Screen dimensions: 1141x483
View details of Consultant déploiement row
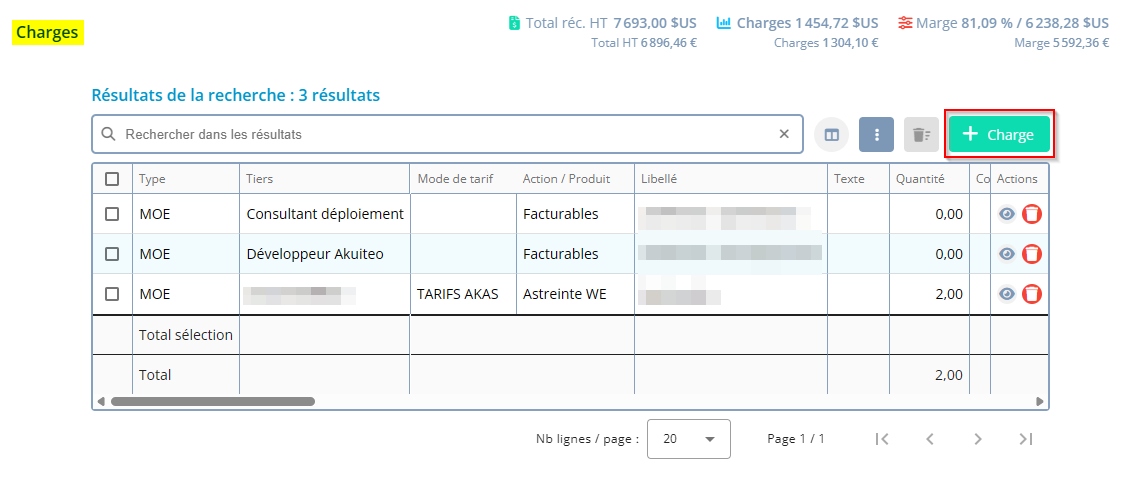tap(1007, 214)
